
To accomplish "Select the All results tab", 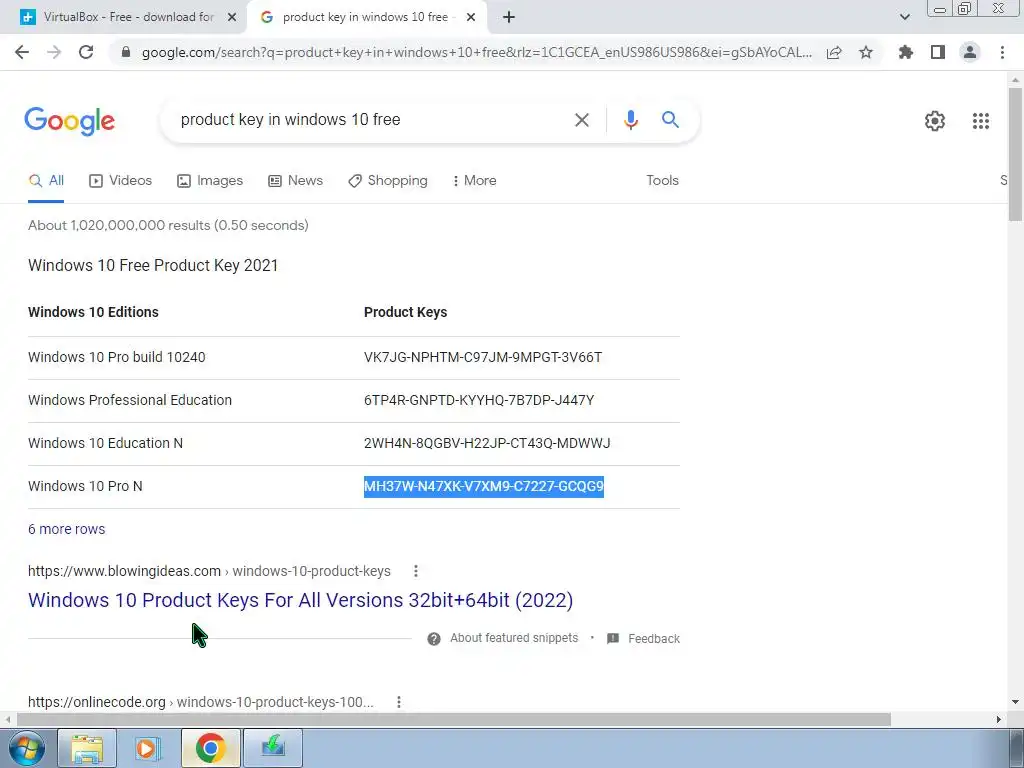I will [46, 181].
